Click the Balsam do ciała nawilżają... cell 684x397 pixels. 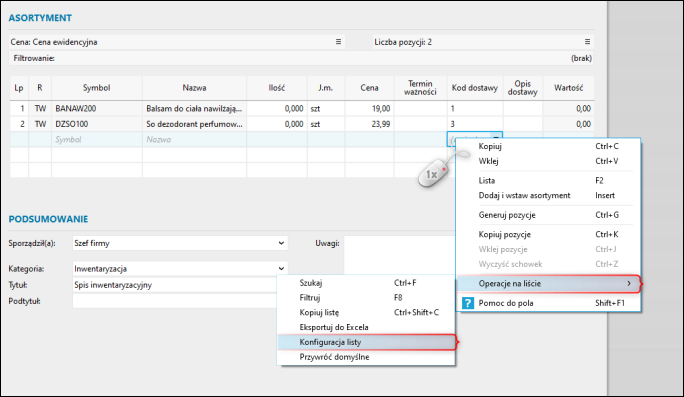tap(194, 109)
